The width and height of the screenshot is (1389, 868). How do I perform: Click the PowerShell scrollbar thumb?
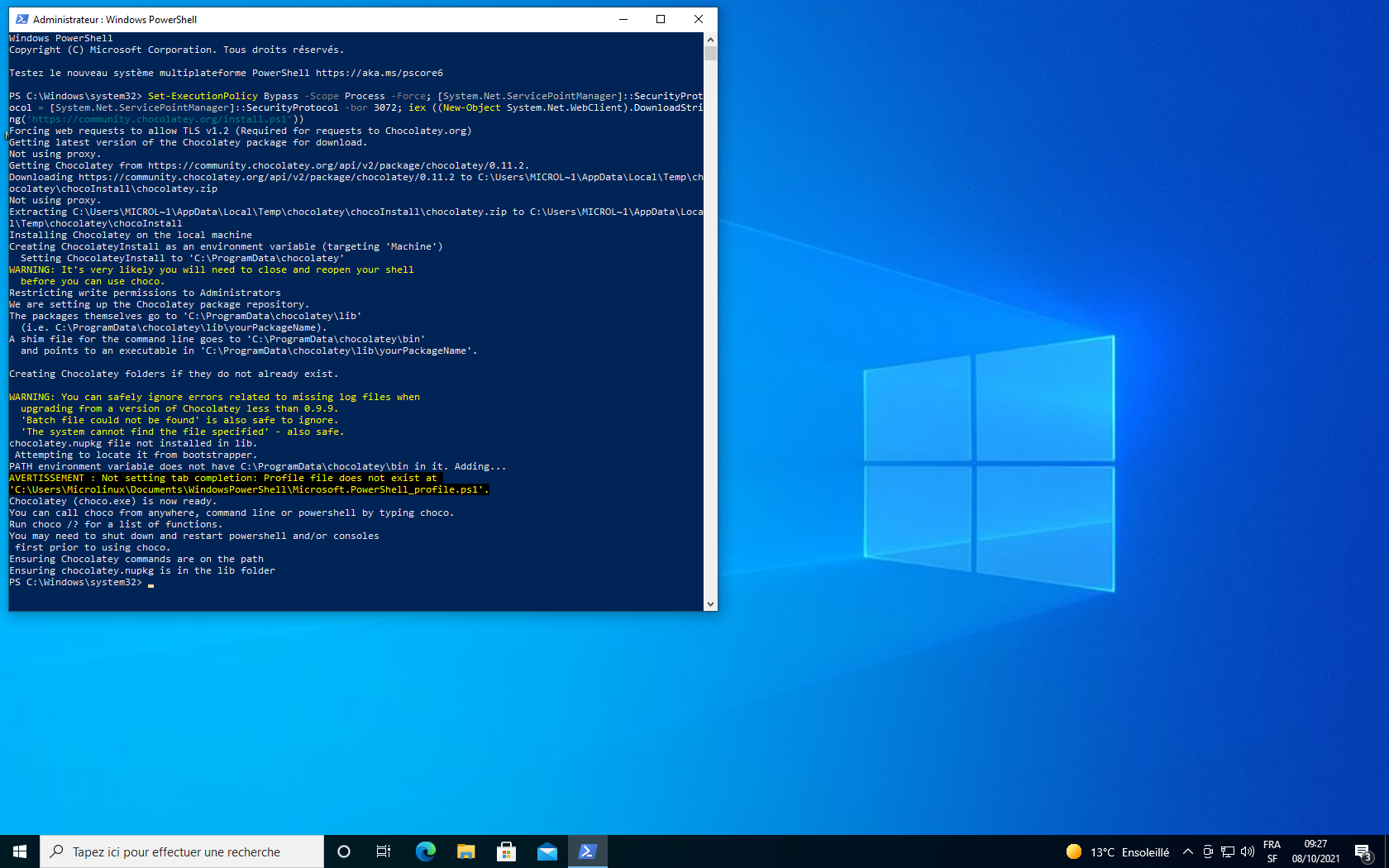click(710, 53)
